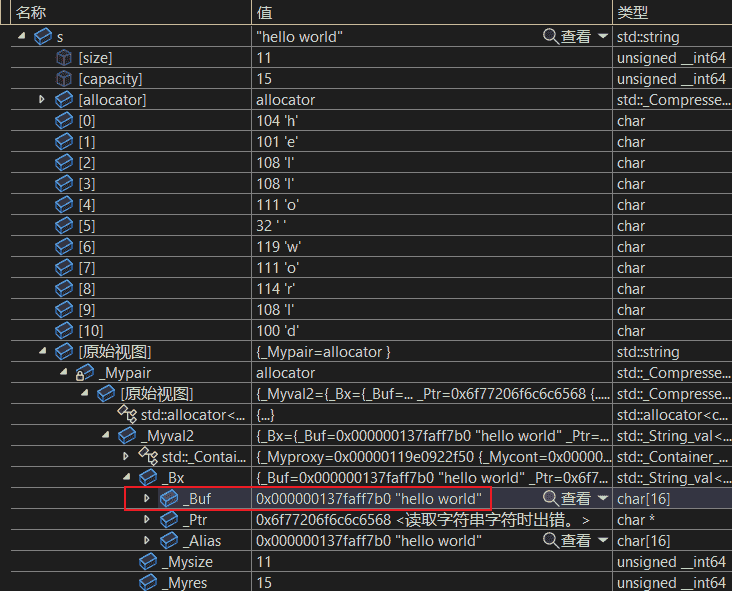Click the cube icon beside variable s

pyautogui.click(x=43, y=36)
